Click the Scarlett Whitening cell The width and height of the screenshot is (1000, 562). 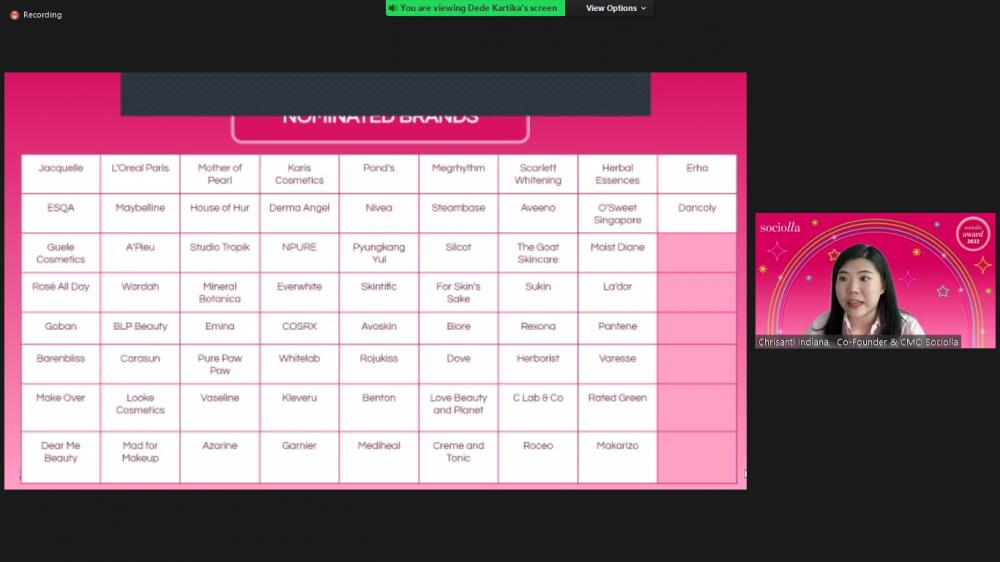(x=538, y=174)
